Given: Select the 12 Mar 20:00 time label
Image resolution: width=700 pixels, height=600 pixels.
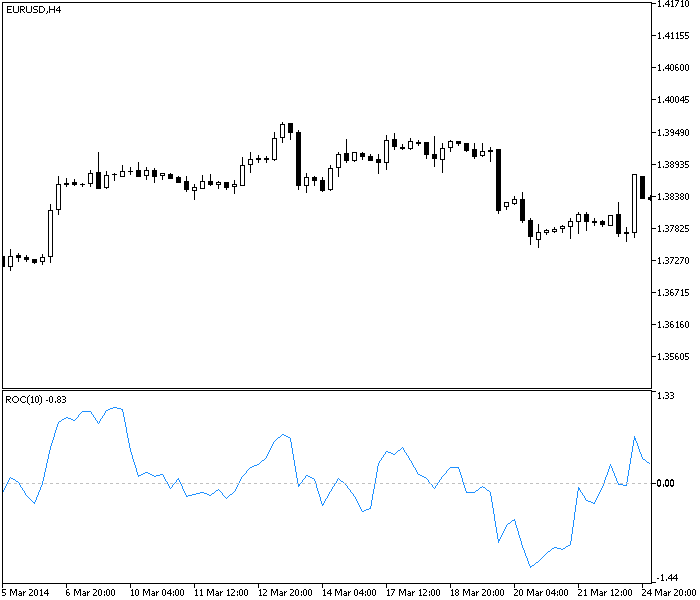Looking at the screenshot, I should (x=283, y=592).
